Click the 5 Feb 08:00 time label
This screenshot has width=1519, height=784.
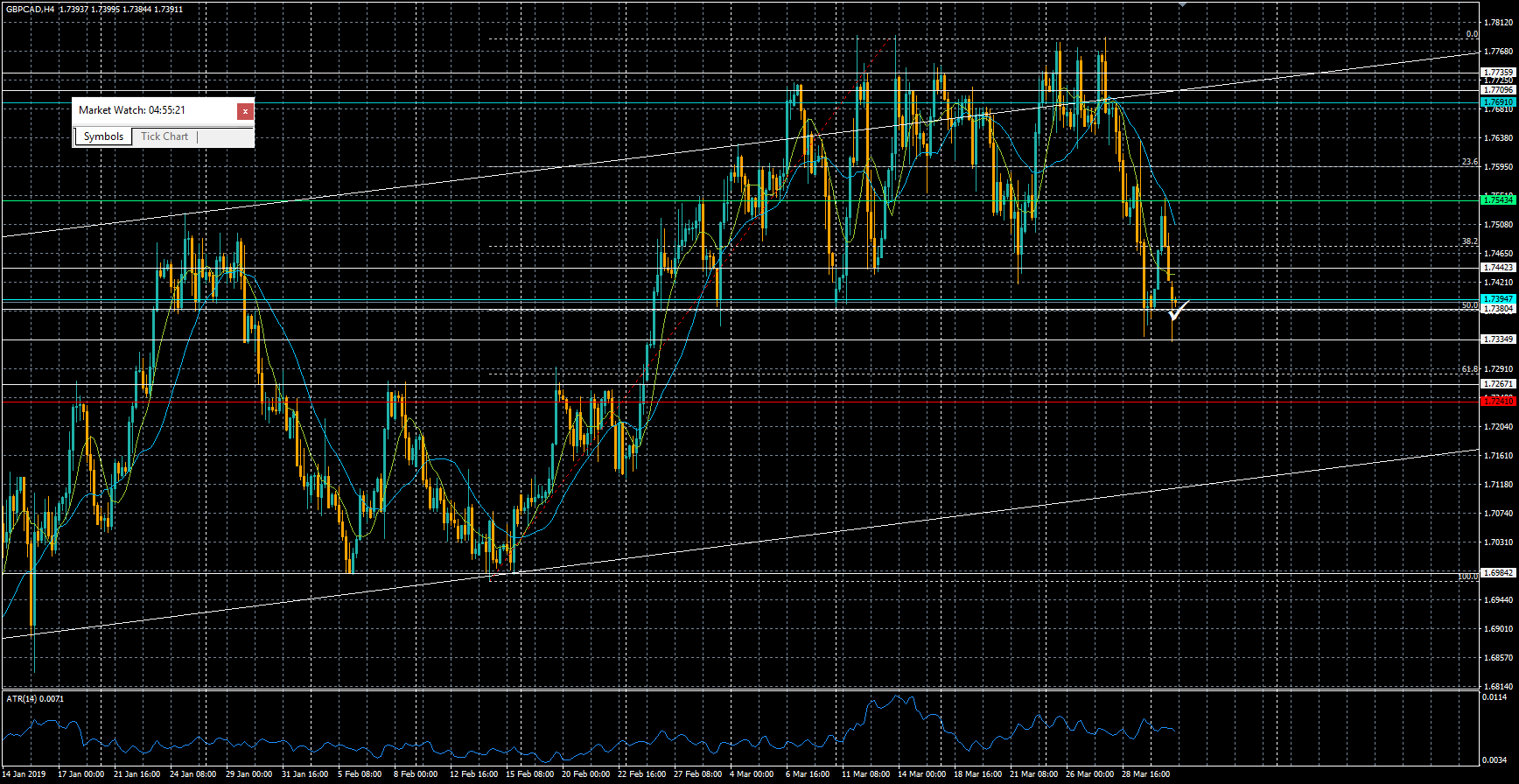360,774
